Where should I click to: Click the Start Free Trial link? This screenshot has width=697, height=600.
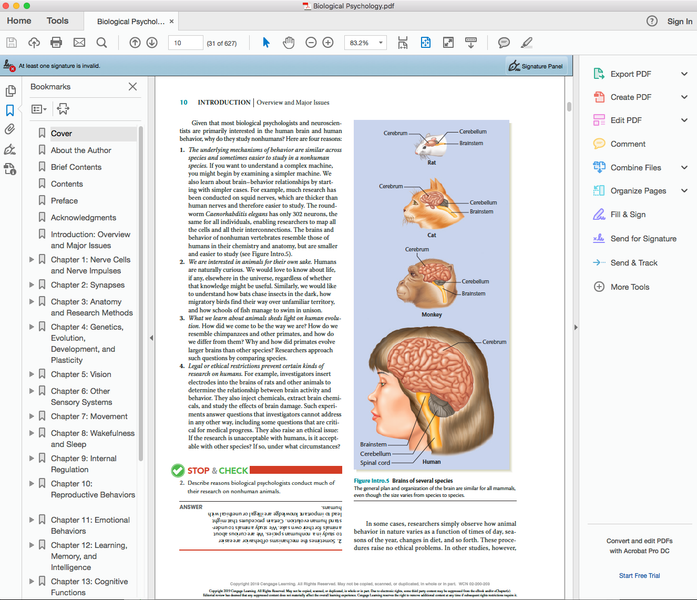click(x=639, y=576)
